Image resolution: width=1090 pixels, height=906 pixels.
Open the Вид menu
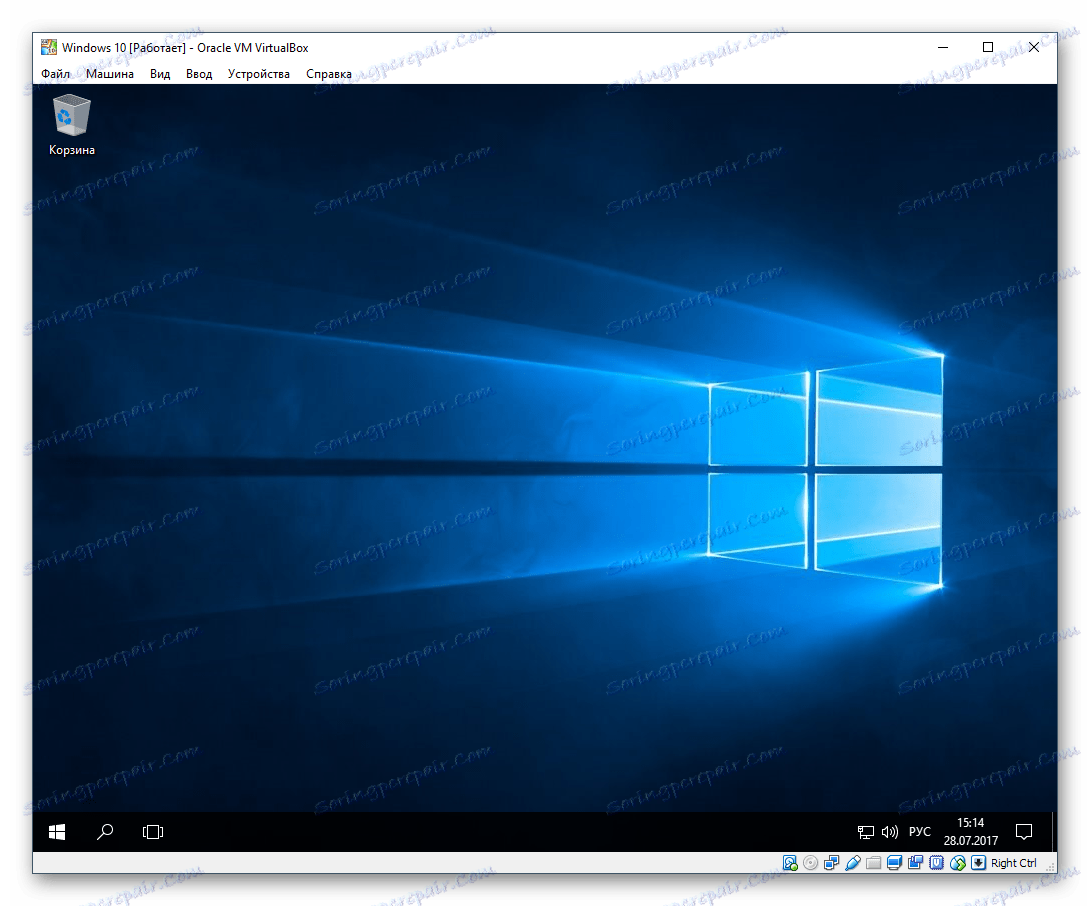pos(160,74)
